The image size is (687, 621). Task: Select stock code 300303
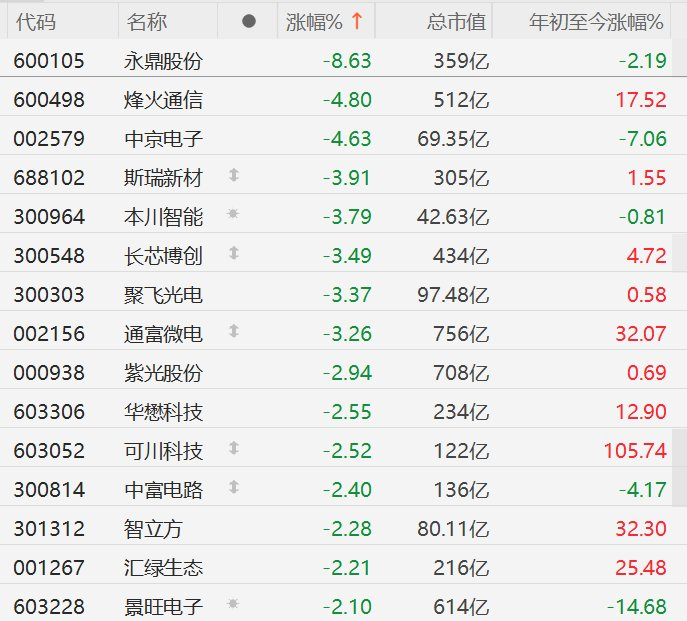click(49, 295)
